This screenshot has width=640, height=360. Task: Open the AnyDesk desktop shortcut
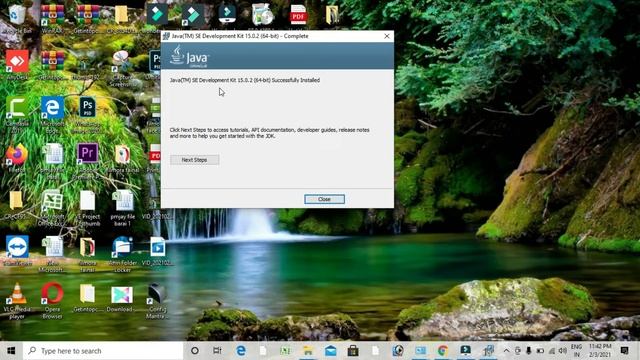point(17,64)
